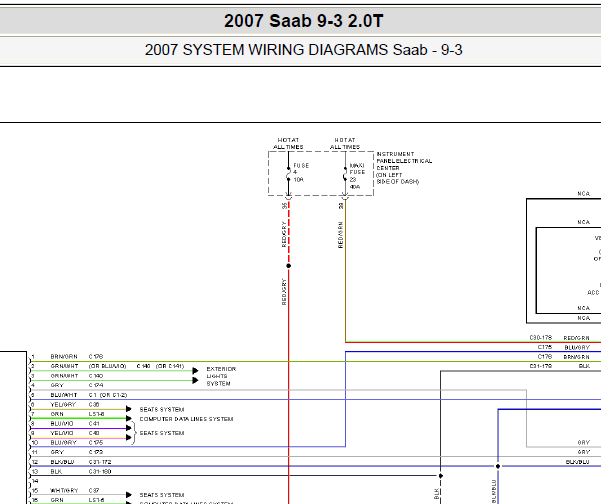601x504 pixels.
Task: Click 'SEATS SYSTEM' reference on WHT/GRY C37 wire
Action: [x=162, y=495]
